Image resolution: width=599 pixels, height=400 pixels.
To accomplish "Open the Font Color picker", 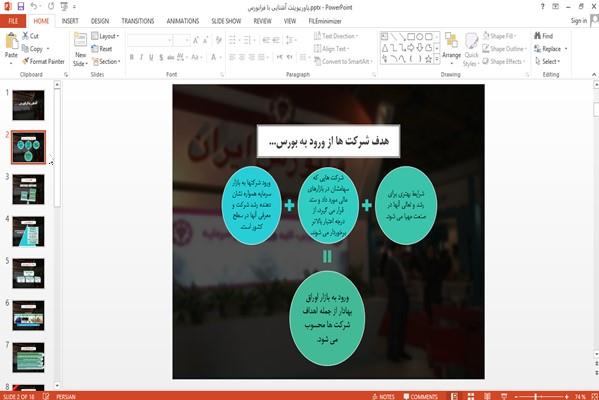I will (x=214, y=57).
